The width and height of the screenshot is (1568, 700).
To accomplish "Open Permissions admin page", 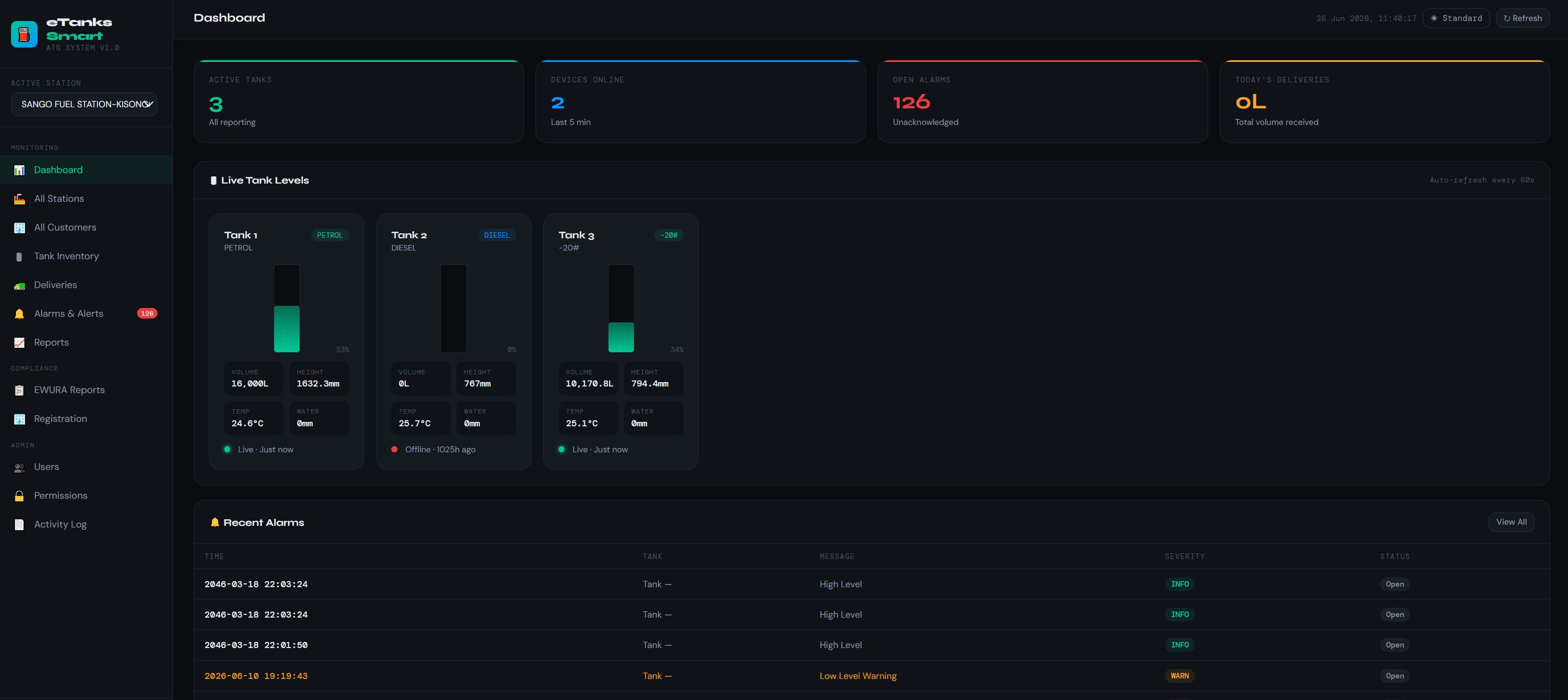I will point(86,495).
